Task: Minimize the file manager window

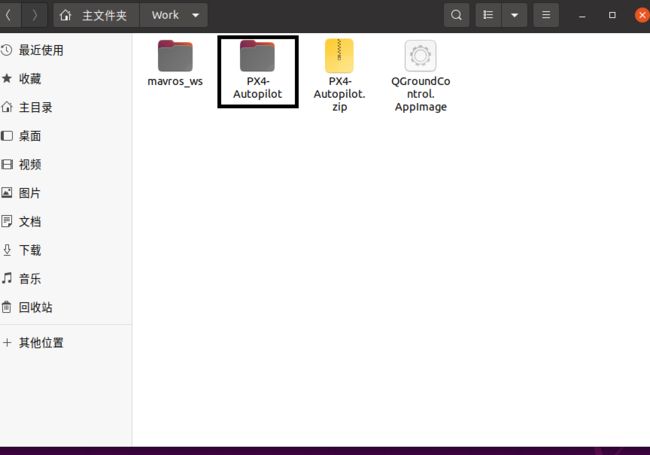Action: (x=582, y=16)
